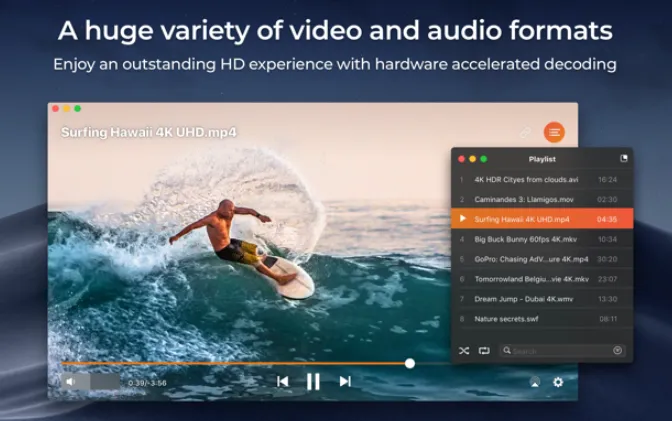Pause the video playback
Image resolution: width=672 pixels, height=421 pixels.
click(313, 381)
